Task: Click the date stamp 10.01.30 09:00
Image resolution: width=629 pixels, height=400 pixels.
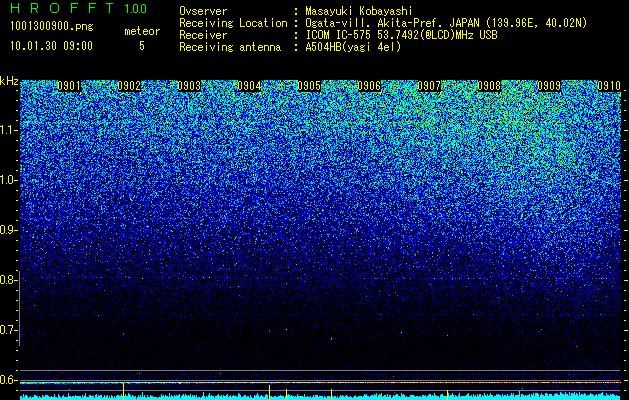Action: click(51, 46)
